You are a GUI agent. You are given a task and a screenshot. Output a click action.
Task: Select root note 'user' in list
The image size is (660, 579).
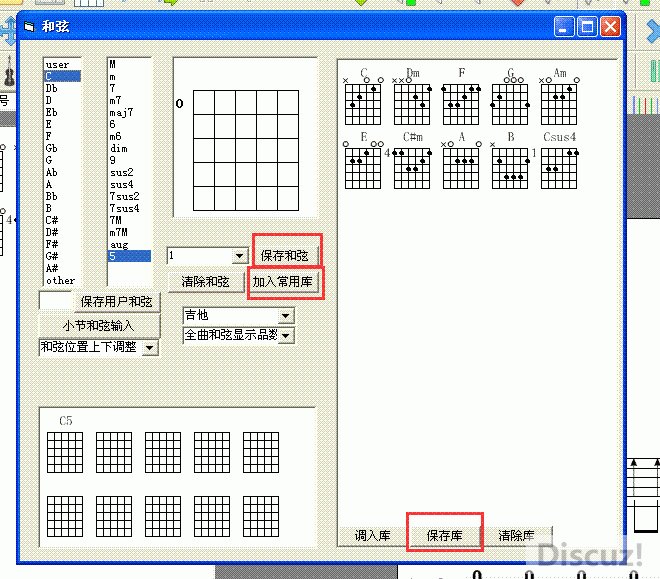click(62, 64)
